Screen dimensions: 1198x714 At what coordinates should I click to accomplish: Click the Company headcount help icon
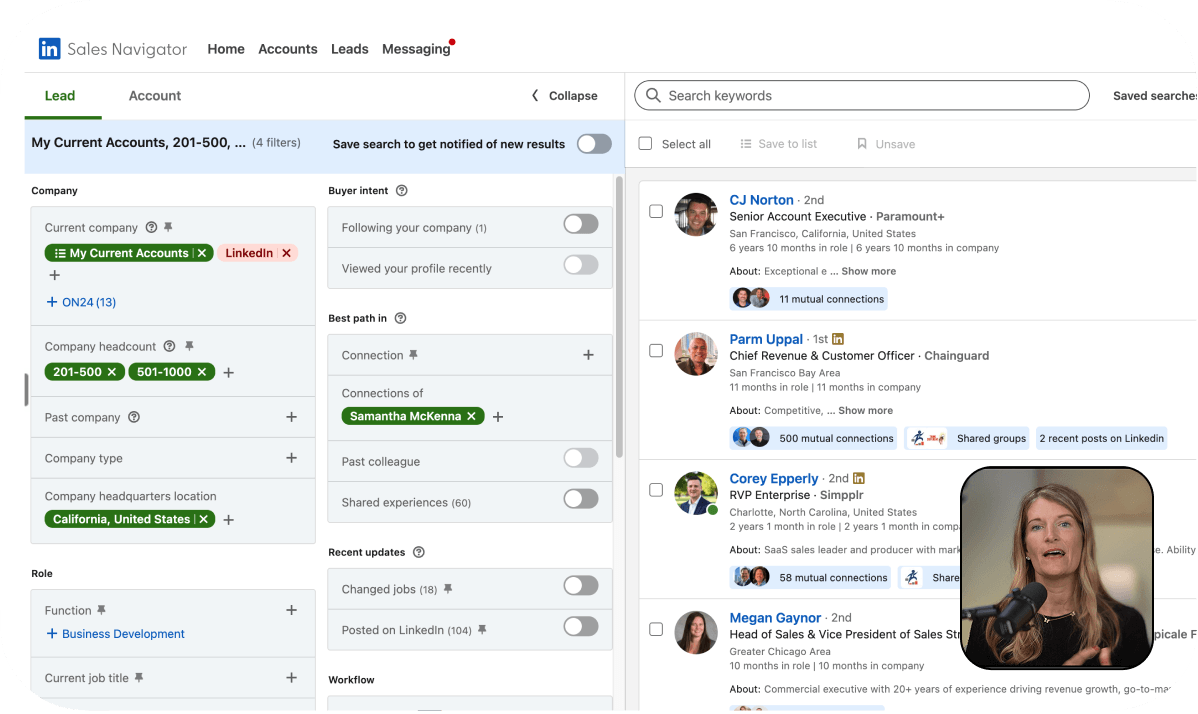point(170,346)
